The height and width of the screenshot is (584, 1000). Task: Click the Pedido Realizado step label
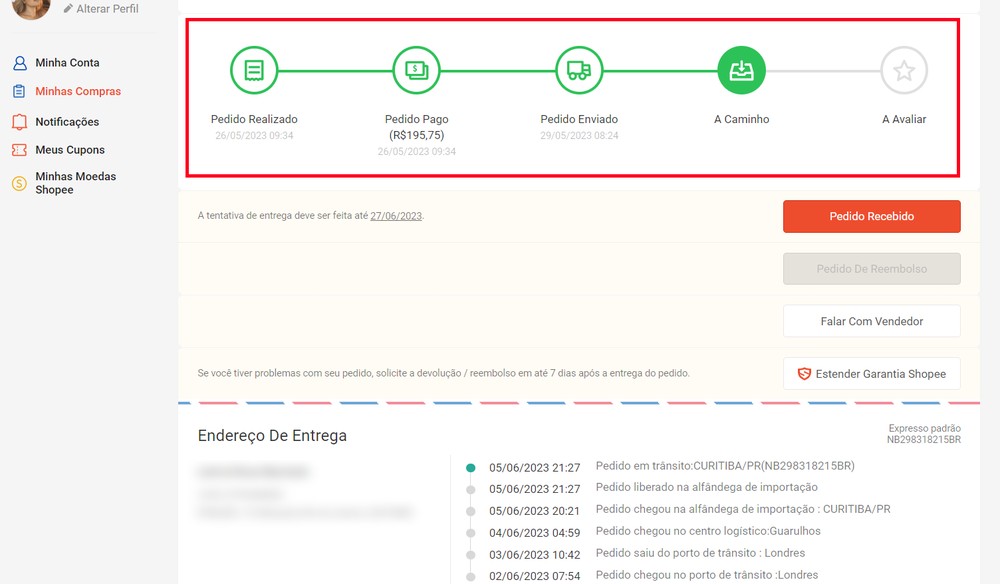254,119
